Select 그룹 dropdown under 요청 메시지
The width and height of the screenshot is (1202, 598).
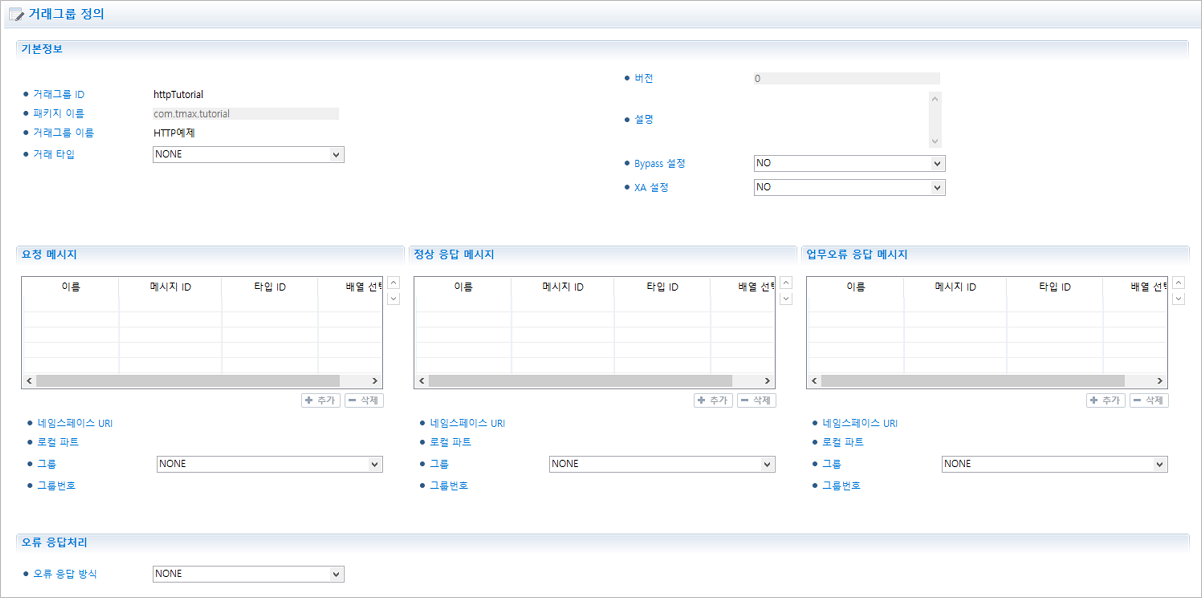coord(269,464)
